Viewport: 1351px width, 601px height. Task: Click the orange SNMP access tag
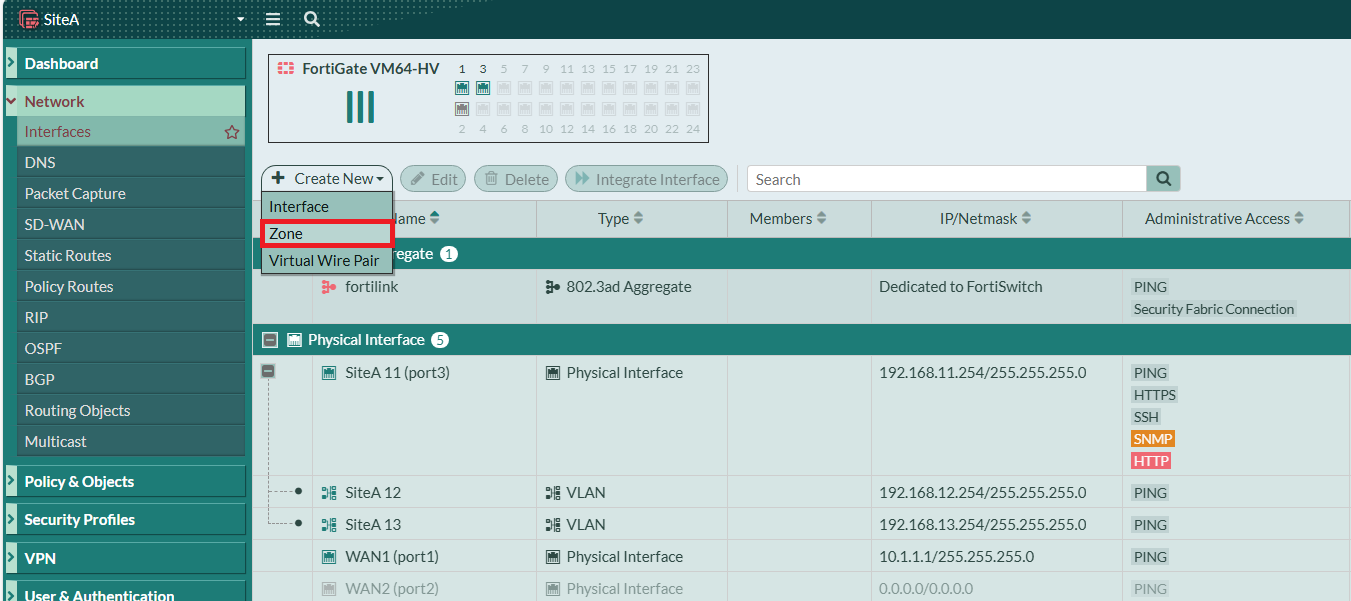point(1153,439)
